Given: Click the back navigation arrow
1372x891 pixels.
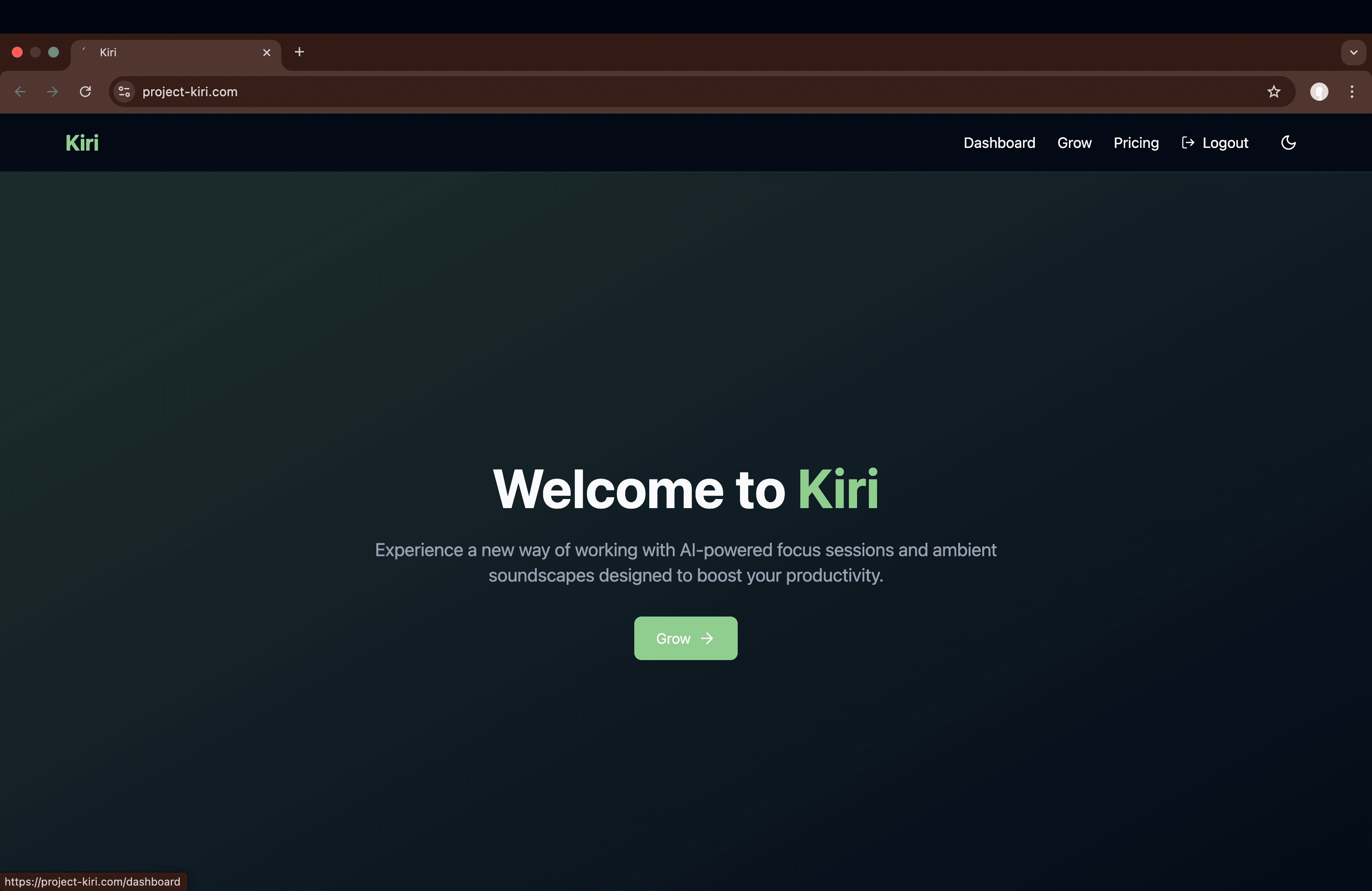Looking at the screenshot, I should click(x=21, y=92).
